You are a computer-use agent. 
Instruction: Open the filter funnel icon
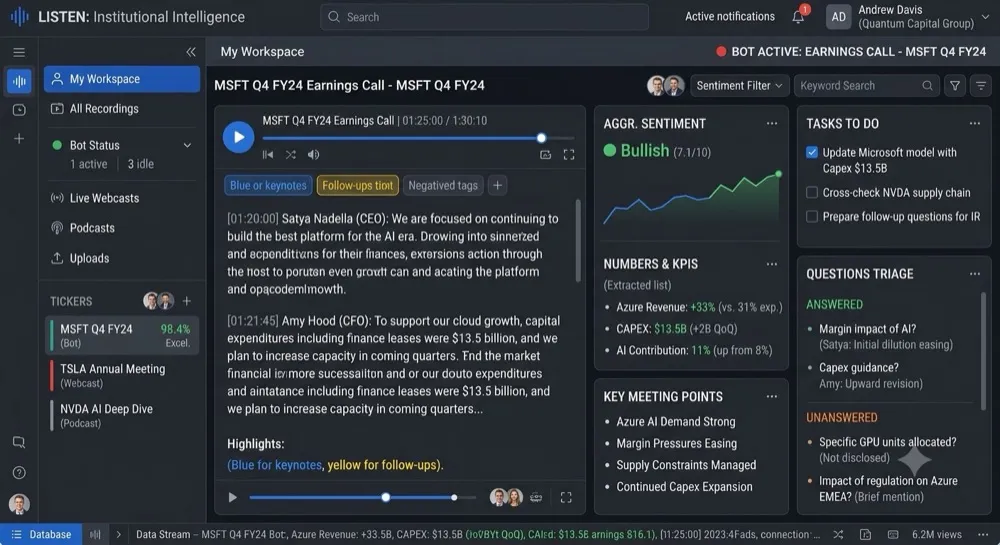coord(955,85)
